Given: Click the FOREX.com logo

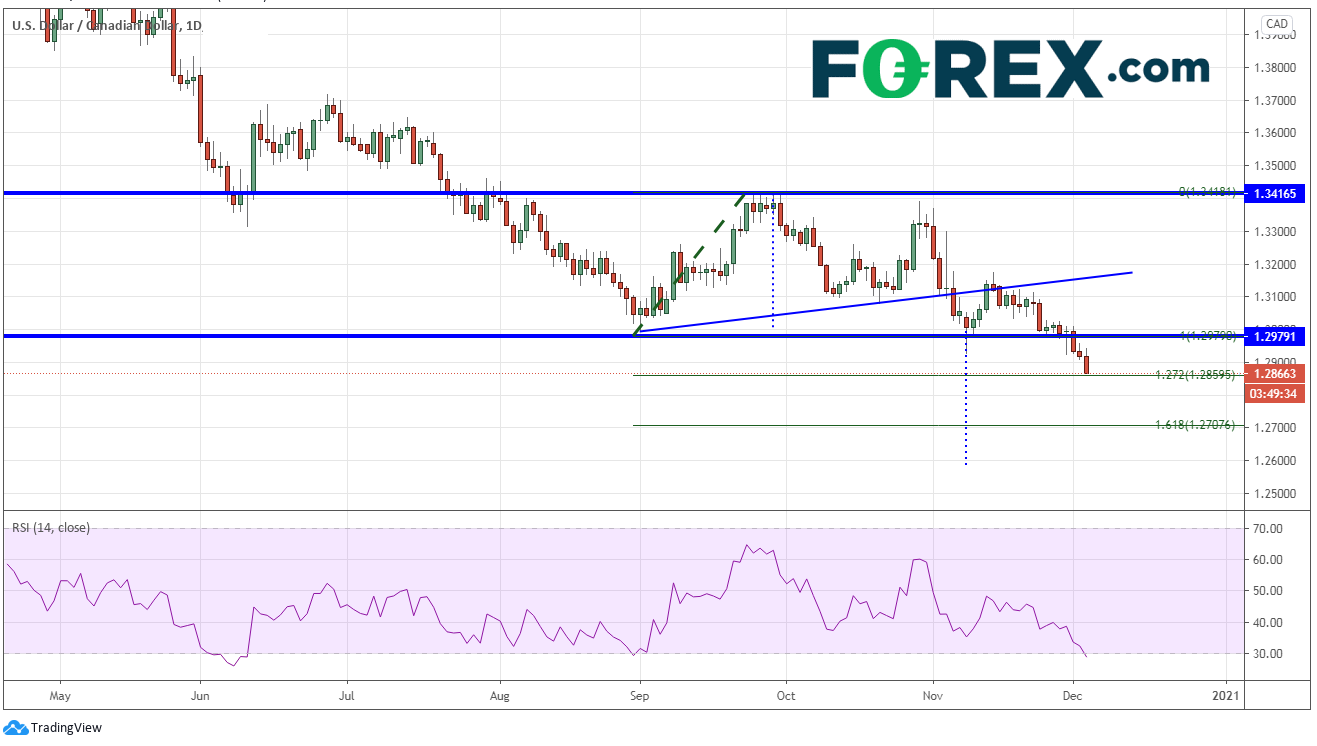Looking at the screenshot, I should (1010, 68).
